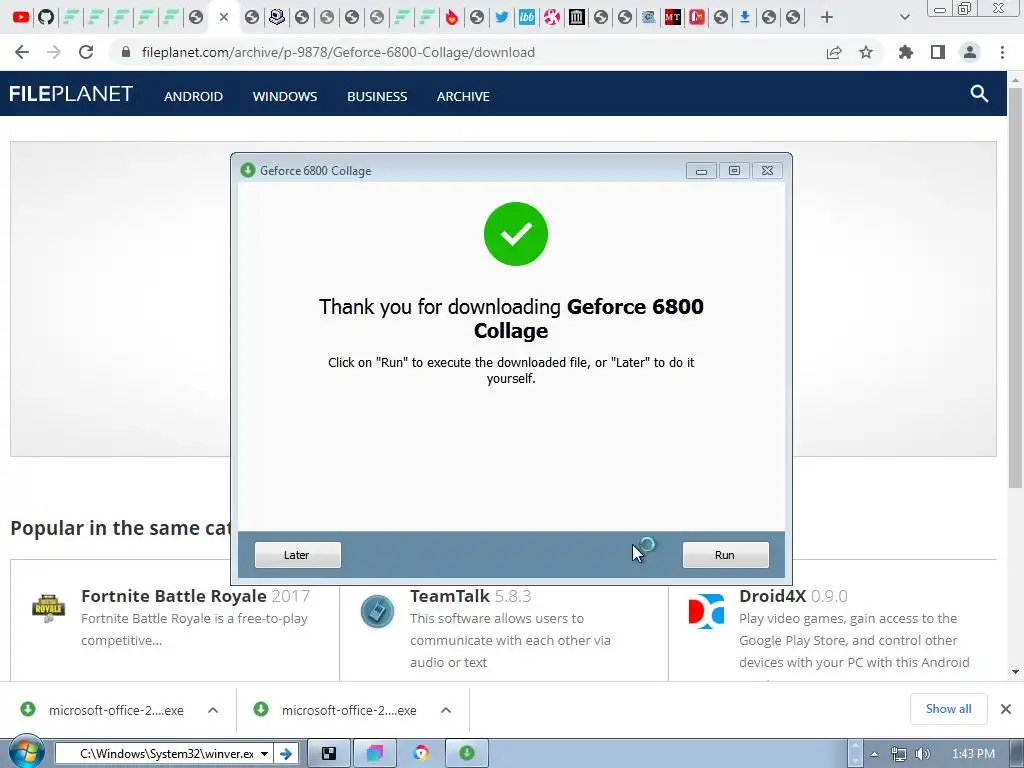Close the current active tab
This screenshot has width=1024, height=768.
click(224, 17)
